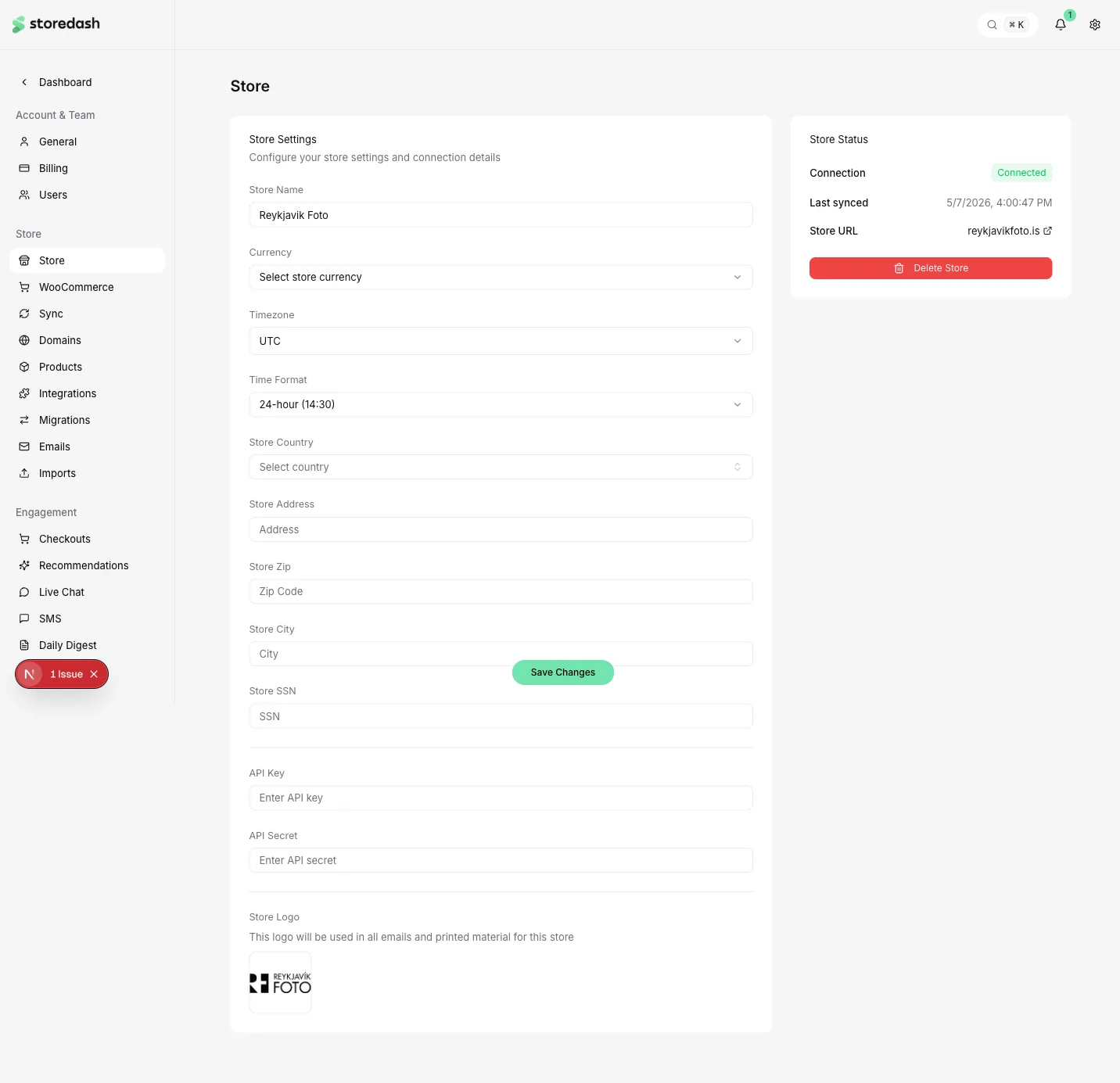Click the Sync refresh icon
The height and width of the screenshot is (1083, 1120).
click(x=24, y=314)
